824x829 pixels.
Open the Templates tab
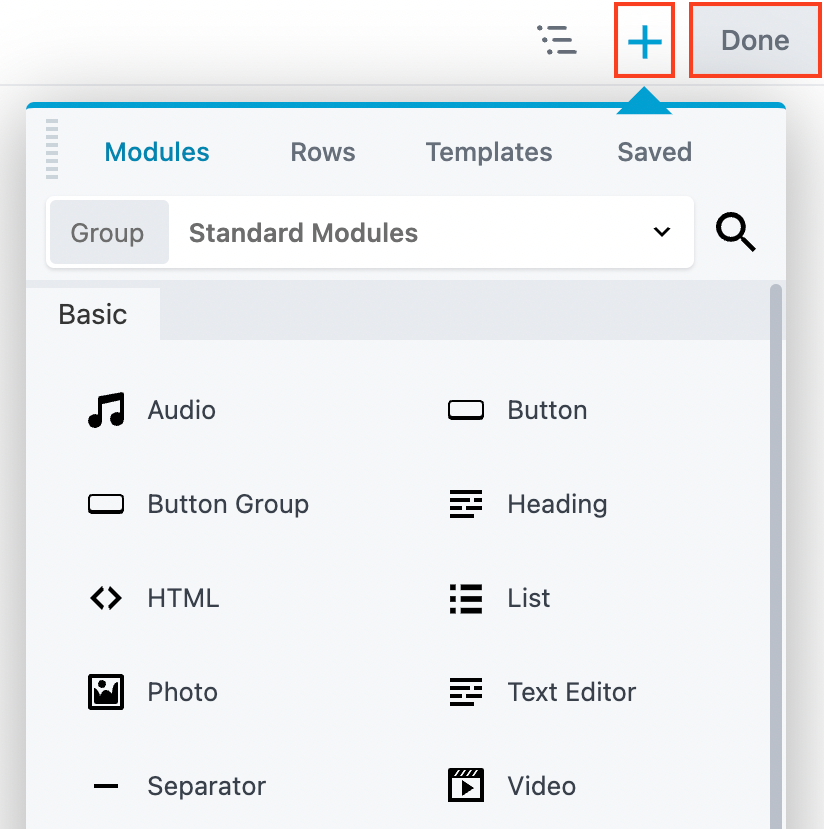point(488,152)
